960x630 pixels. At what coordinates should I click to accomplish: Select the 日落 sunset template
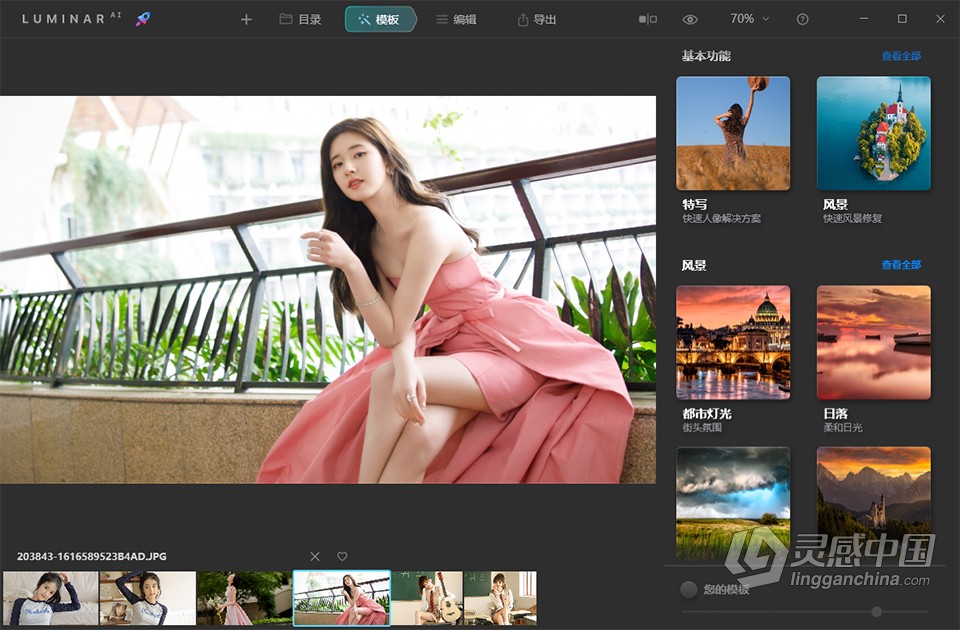(873, 341)
